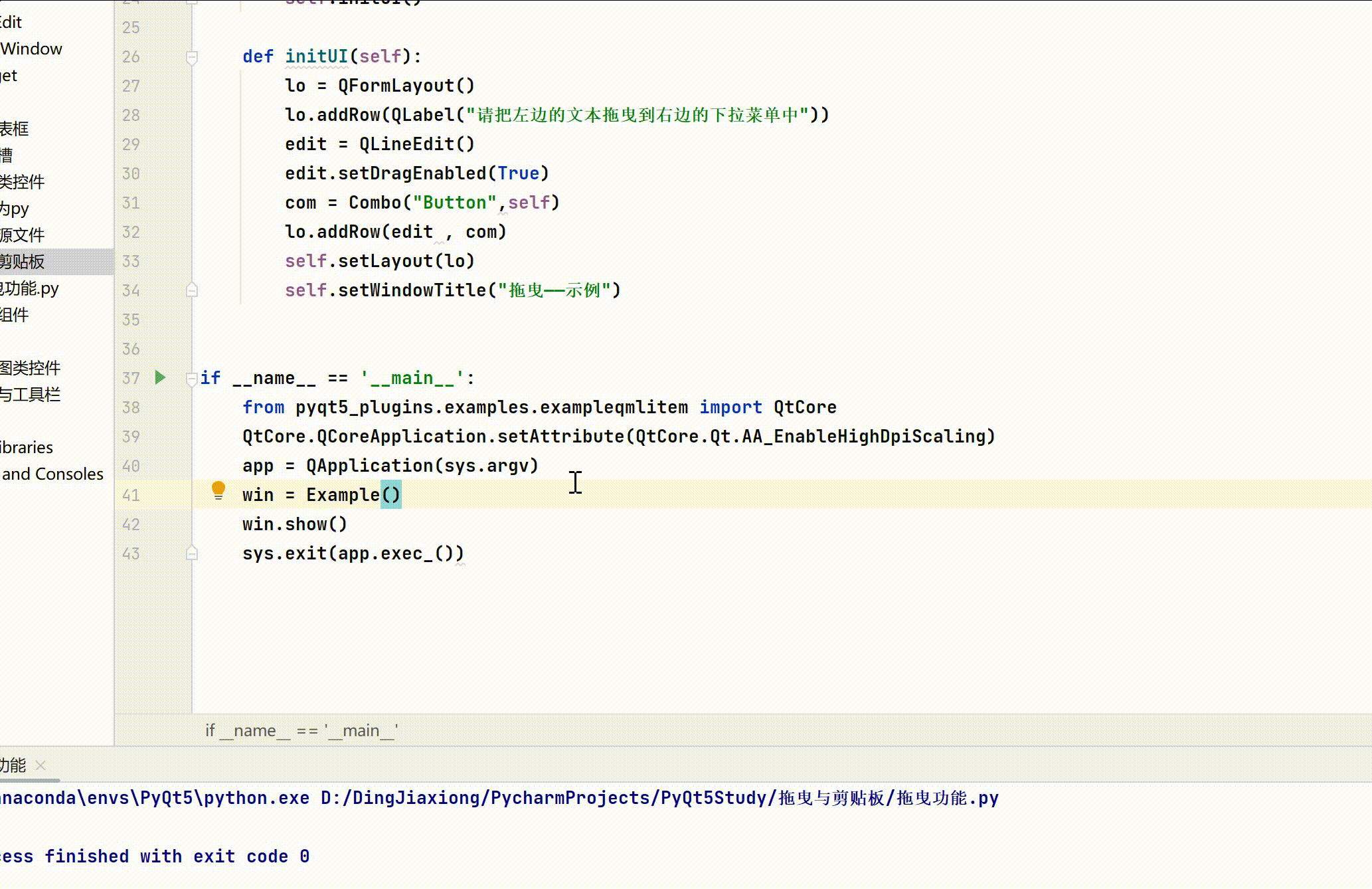Collapse initUI method at line 26
The height and width of the screenshot is (889, 1372).
point(192,57)
